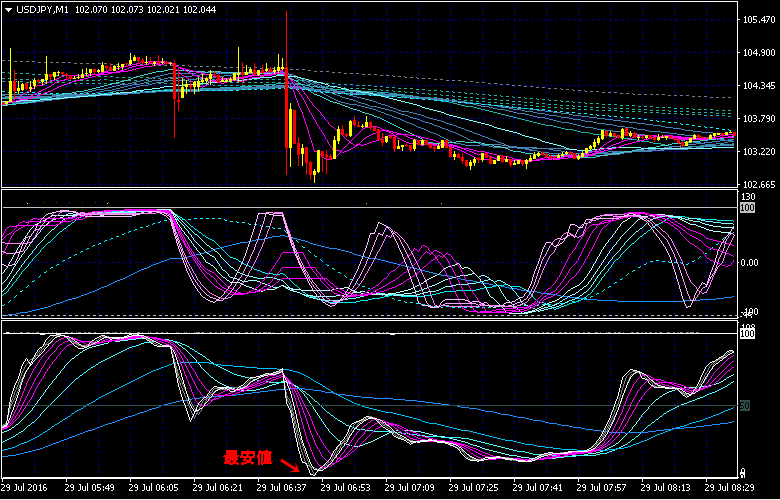Click the 130 indicator scale label
Viewport: 780px width, 500px height.
[748, 197]
